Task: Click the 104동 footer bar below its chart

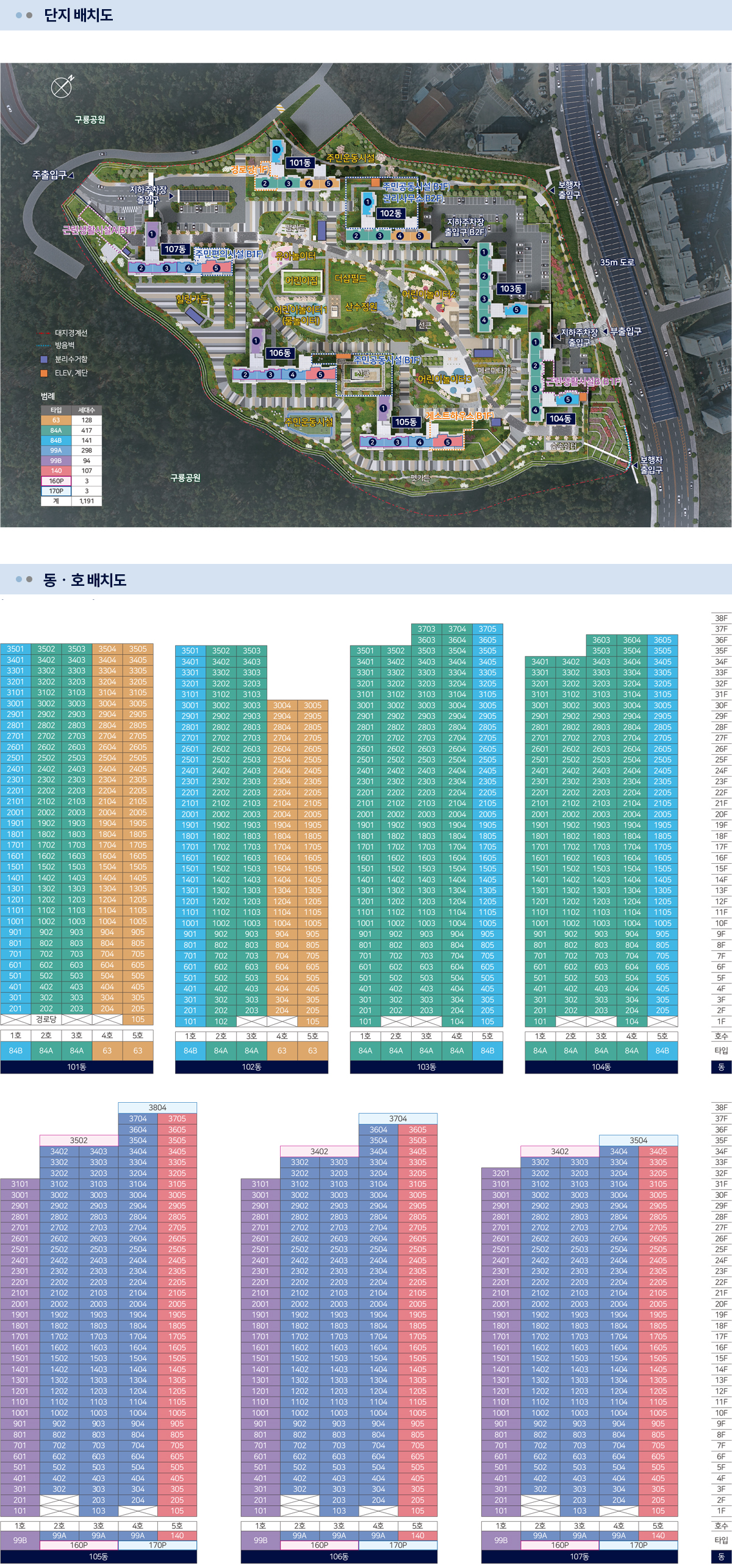Action: tap(601, 1067)
